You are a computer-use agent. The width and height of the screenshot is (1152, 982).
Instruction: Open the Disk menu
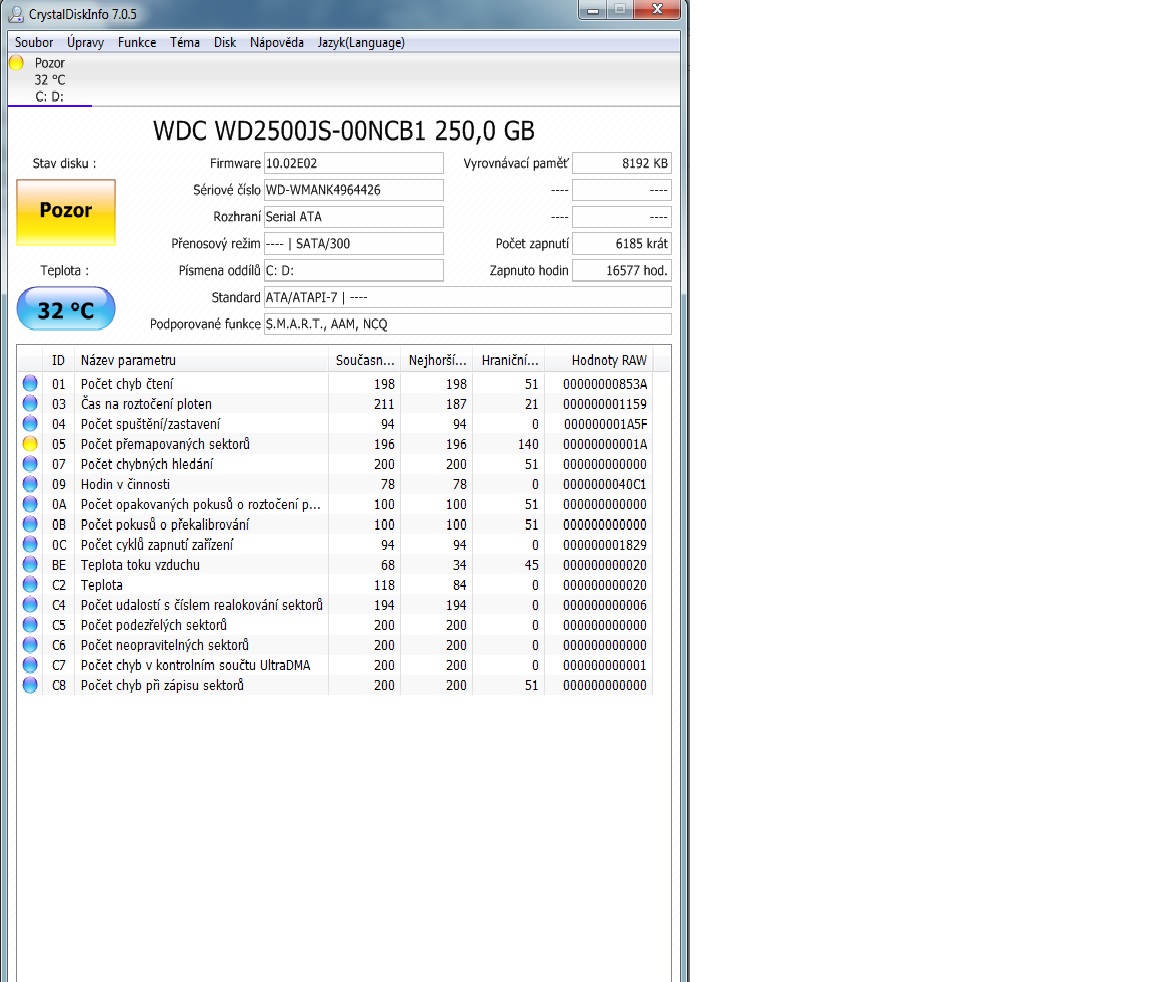pyautogui.click(x=225, y=43)
